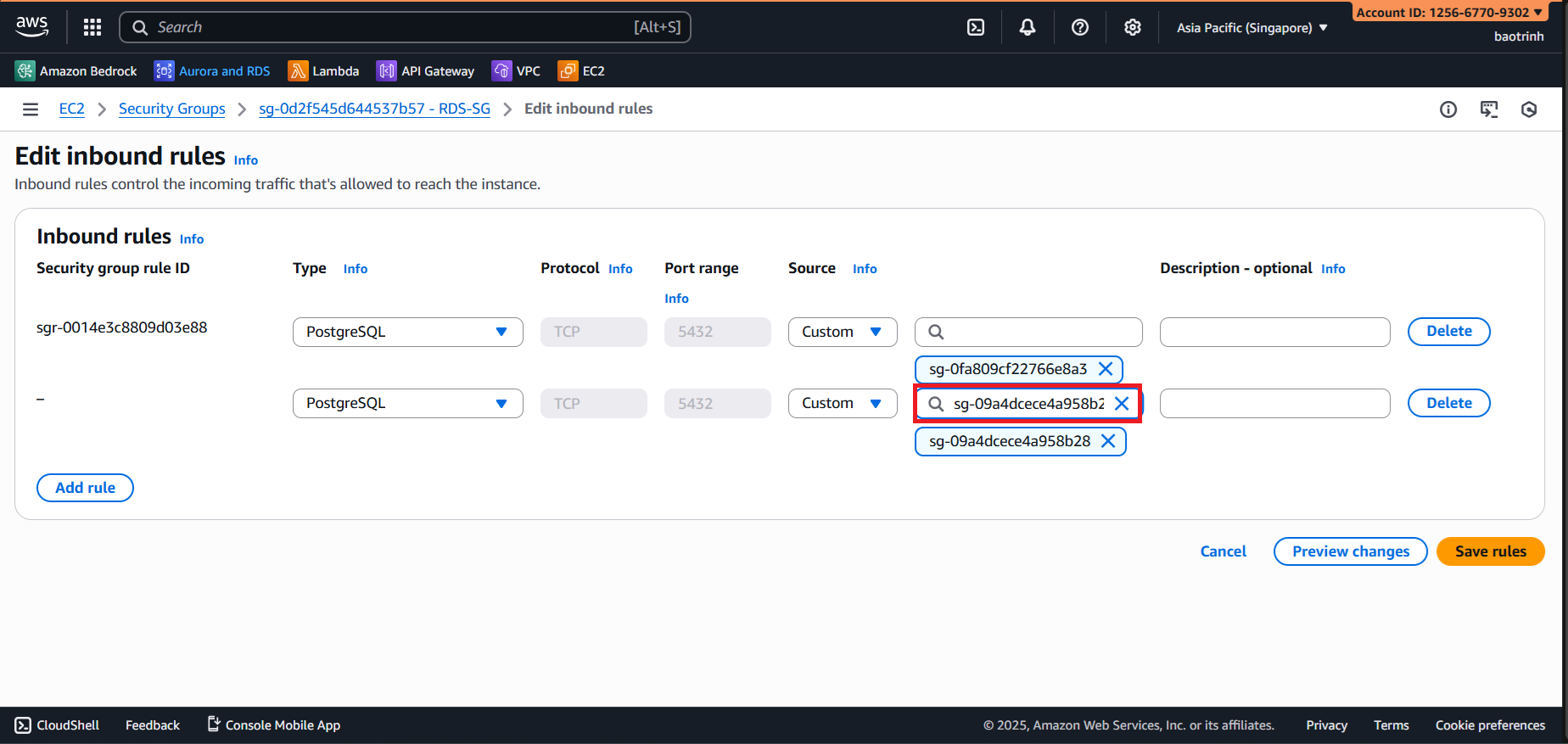This screenshot has height=744, width=1568.
Task: Open the second rule's Custom source dropdown
Action: (842, 404)
